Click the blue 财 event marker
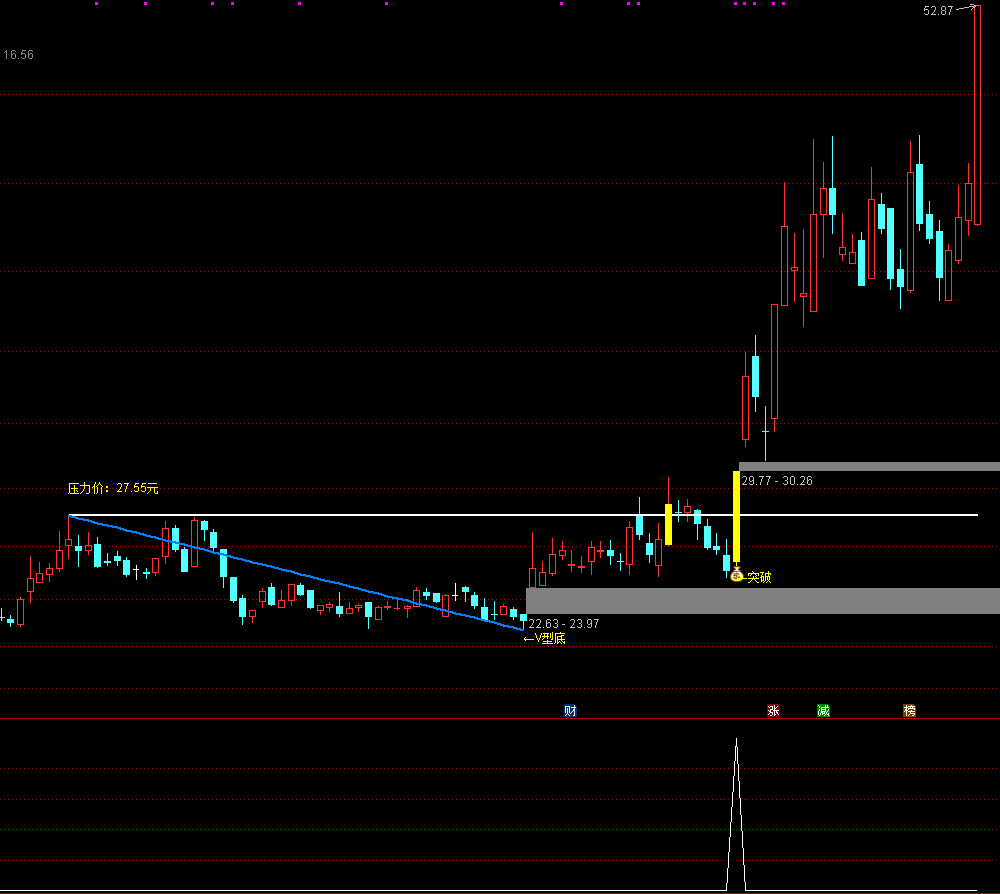Image resolution: width=1000 pixels, height=894 pixels. 570,711
